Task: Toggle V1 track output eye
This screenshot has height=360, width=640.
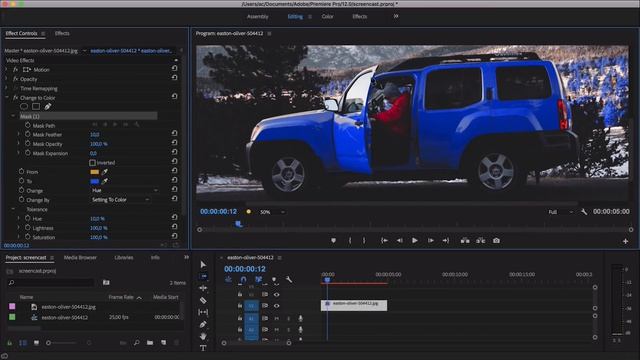Action: coord(277,306)
